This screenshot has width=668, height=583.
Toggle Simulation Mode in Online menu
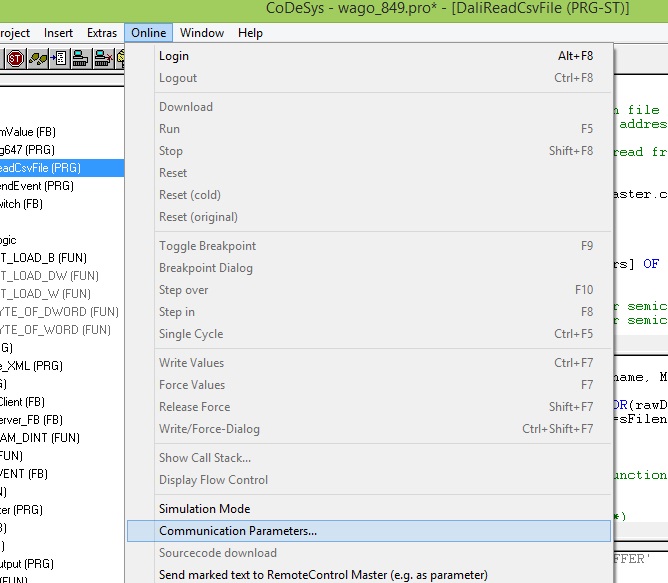click(369, 509)
